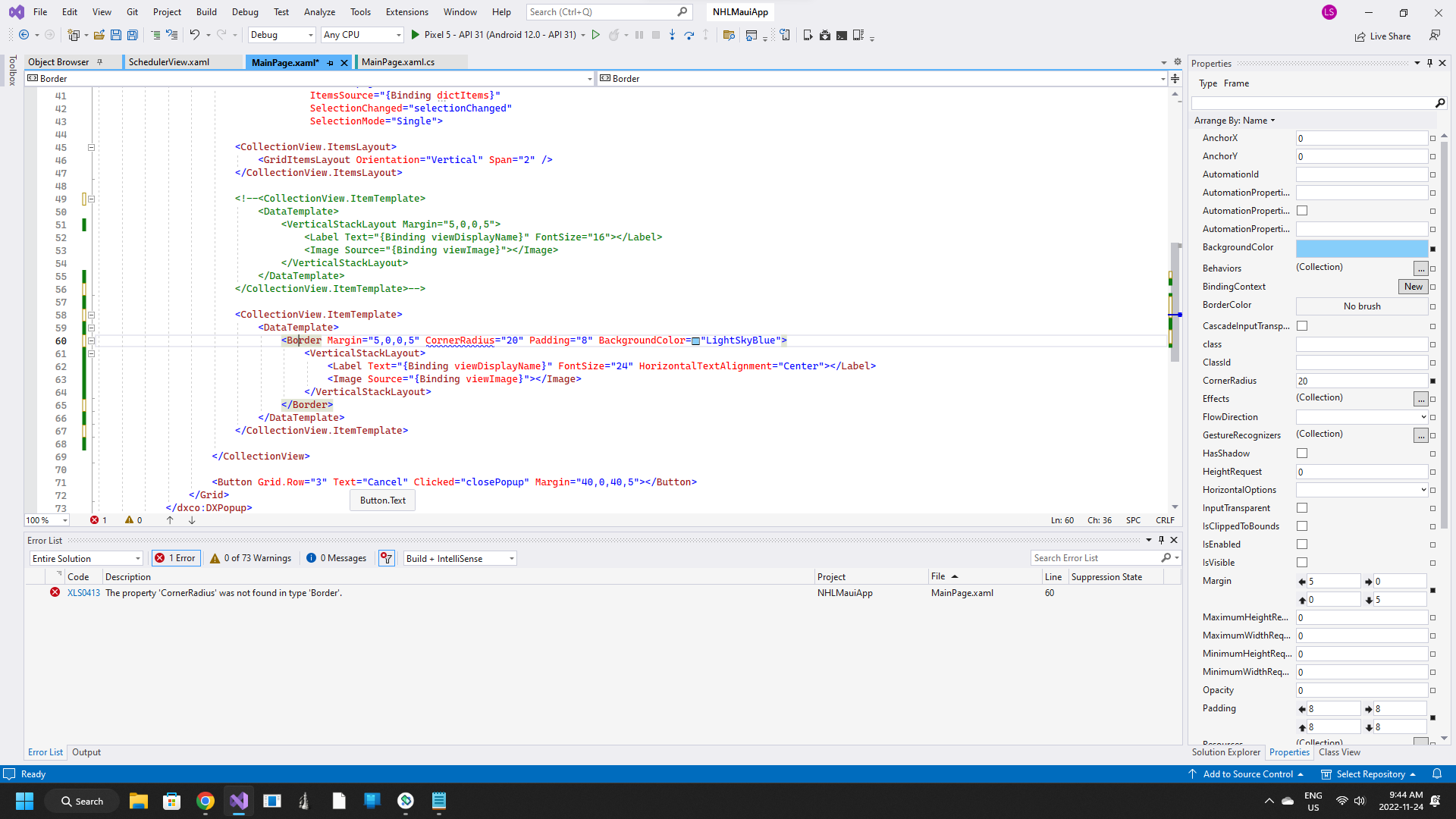Open Arrange By: Name dropdown
This screenshot has height=819, width=1456.
click(x=1235, y=121)
